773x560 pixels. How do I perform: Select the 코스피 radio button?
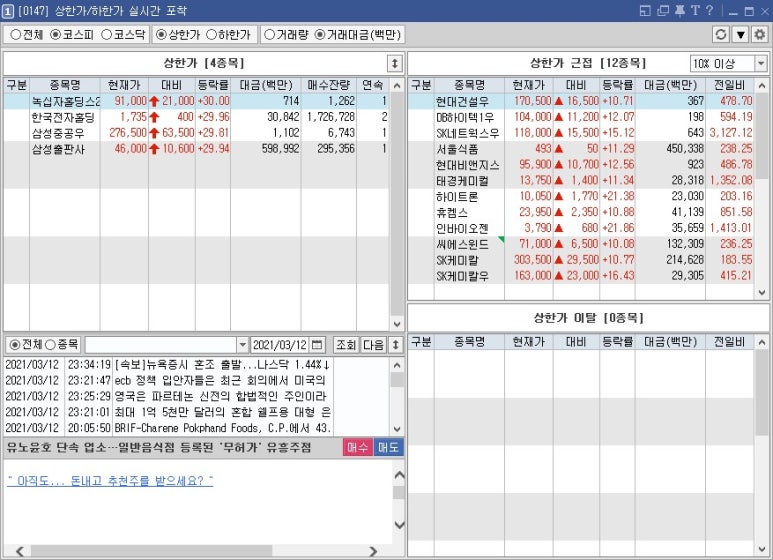(x=56, y=35)
